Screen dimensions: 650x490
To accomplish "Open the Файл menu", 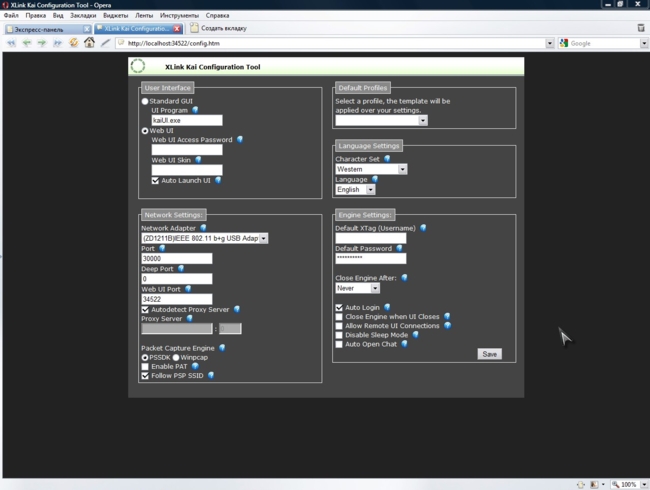I will 11,15.
